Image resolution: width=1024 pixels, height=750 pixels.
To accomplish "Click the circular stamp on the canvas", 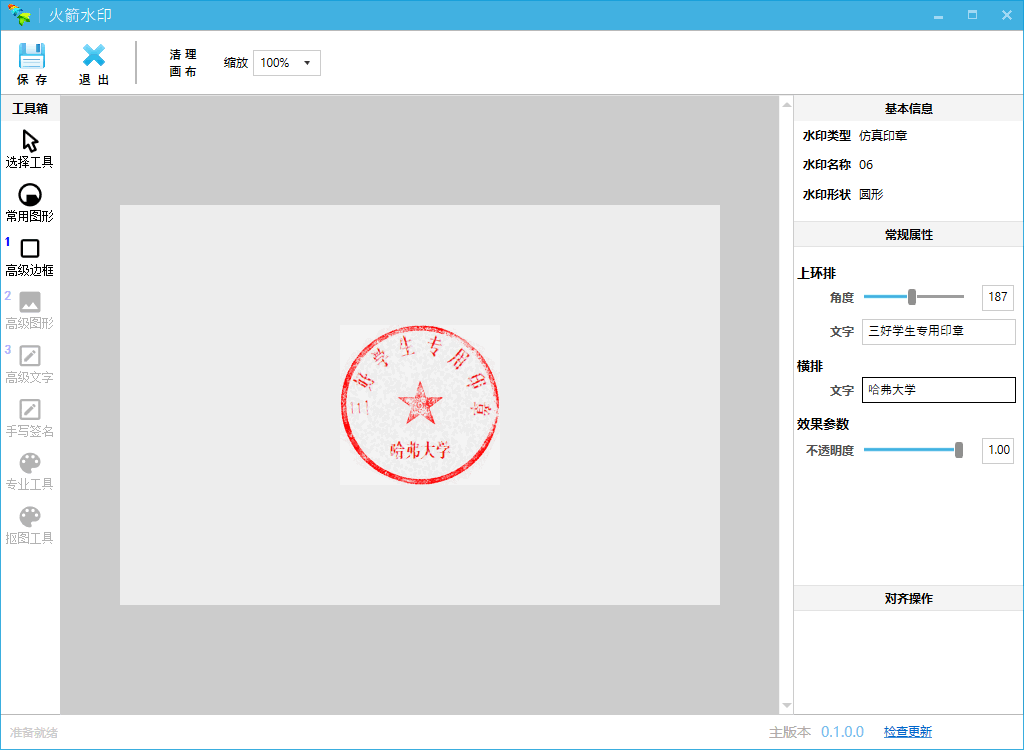I will click(x=420, y=405).
